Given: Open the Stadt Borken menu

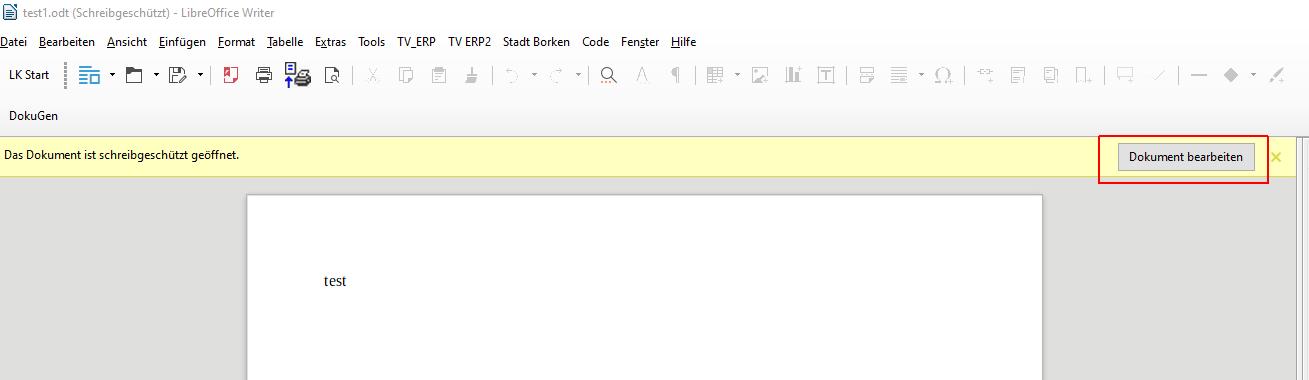Looking at the screenshot, I should [x=536, y=42].
